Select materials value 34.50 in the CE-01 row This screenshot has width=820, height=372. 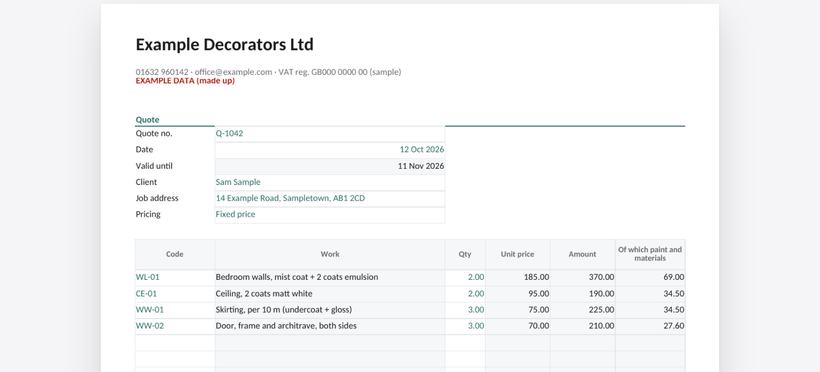coord(650,294)
